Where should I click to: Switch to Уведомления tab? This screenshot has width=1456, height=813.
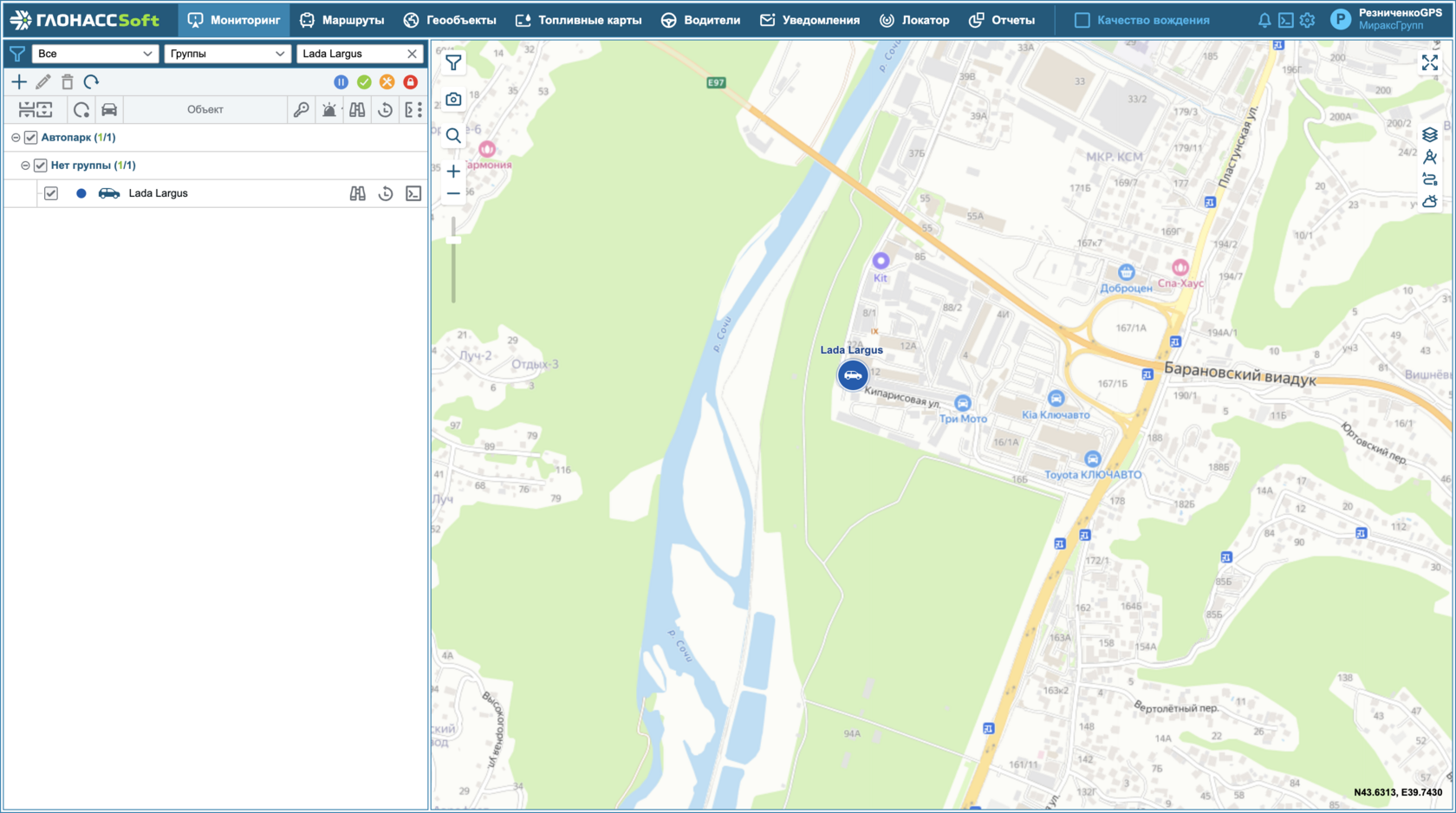[809, 20]
